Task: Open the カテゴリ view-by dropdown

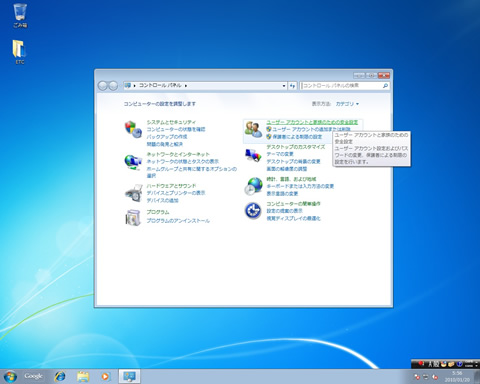Action: pyautogui.click(x=347, y=104)
